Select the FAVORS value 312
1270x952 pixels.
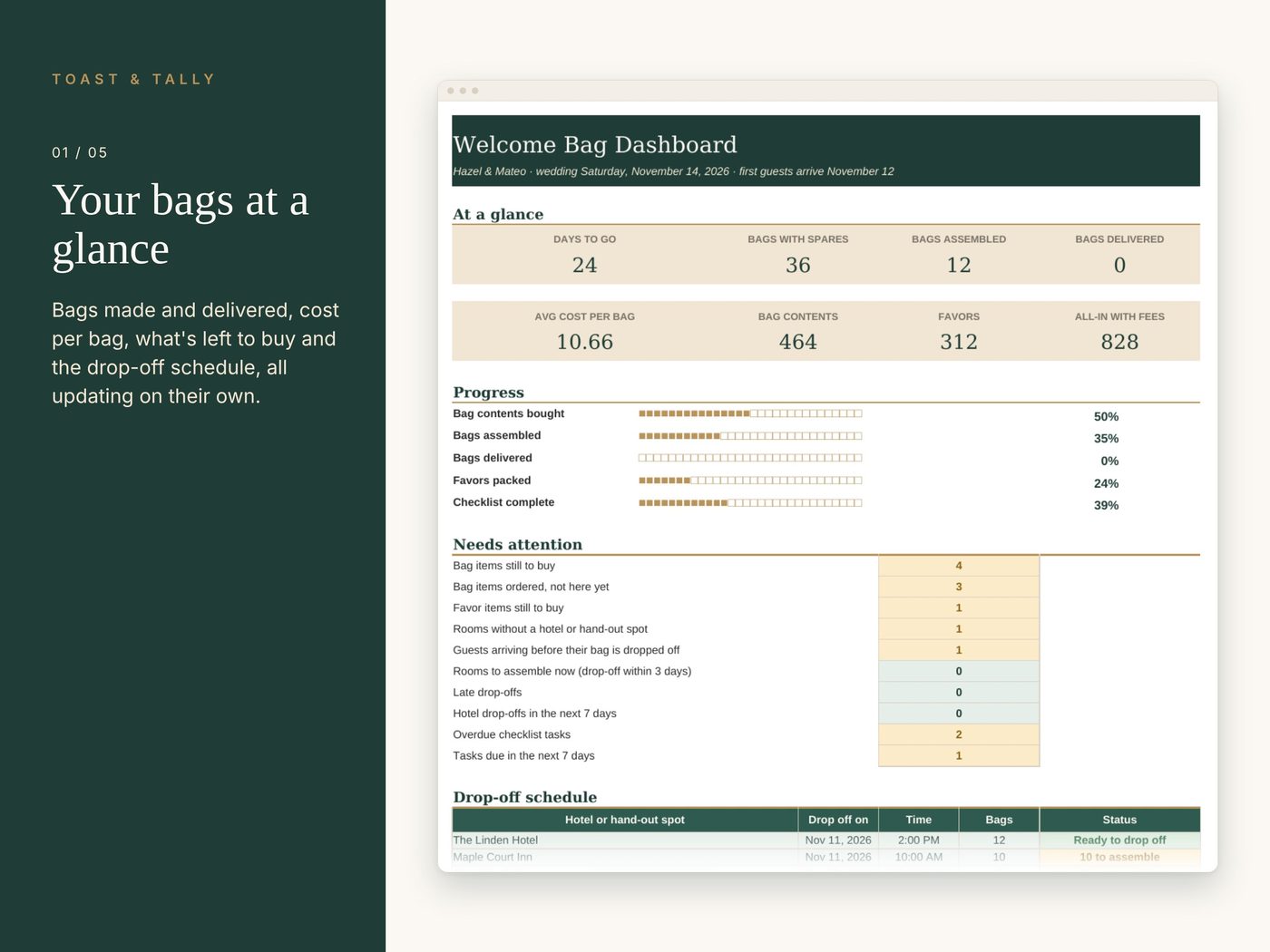pos(958,342)
